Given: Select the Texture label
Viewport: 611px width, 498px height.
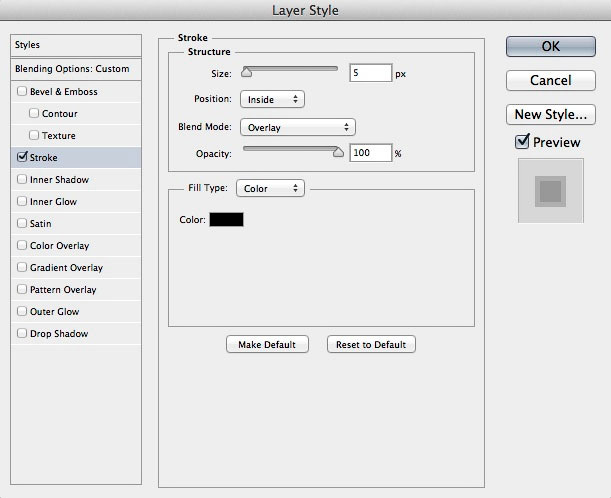Looking at the screenshot, I should (x=59, y=136).
